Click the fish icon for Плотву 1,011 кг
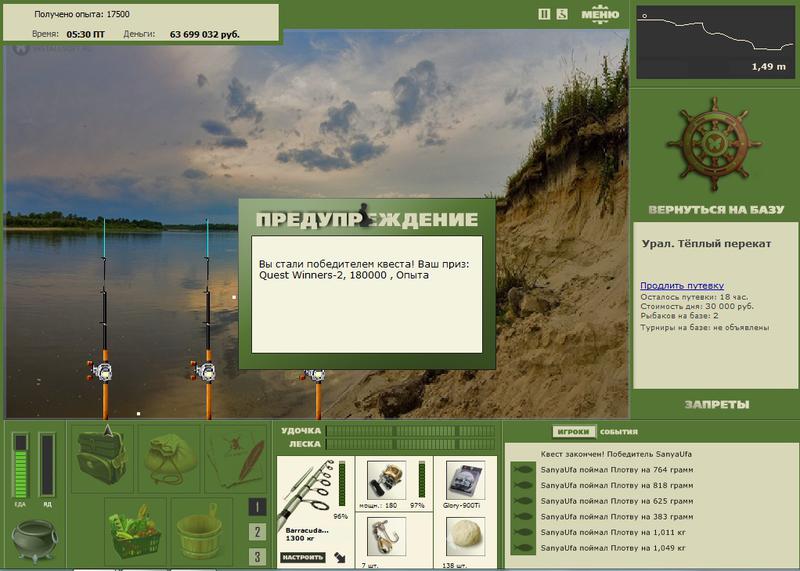Screen dimensions: 800x571 (x=523, y=532)
